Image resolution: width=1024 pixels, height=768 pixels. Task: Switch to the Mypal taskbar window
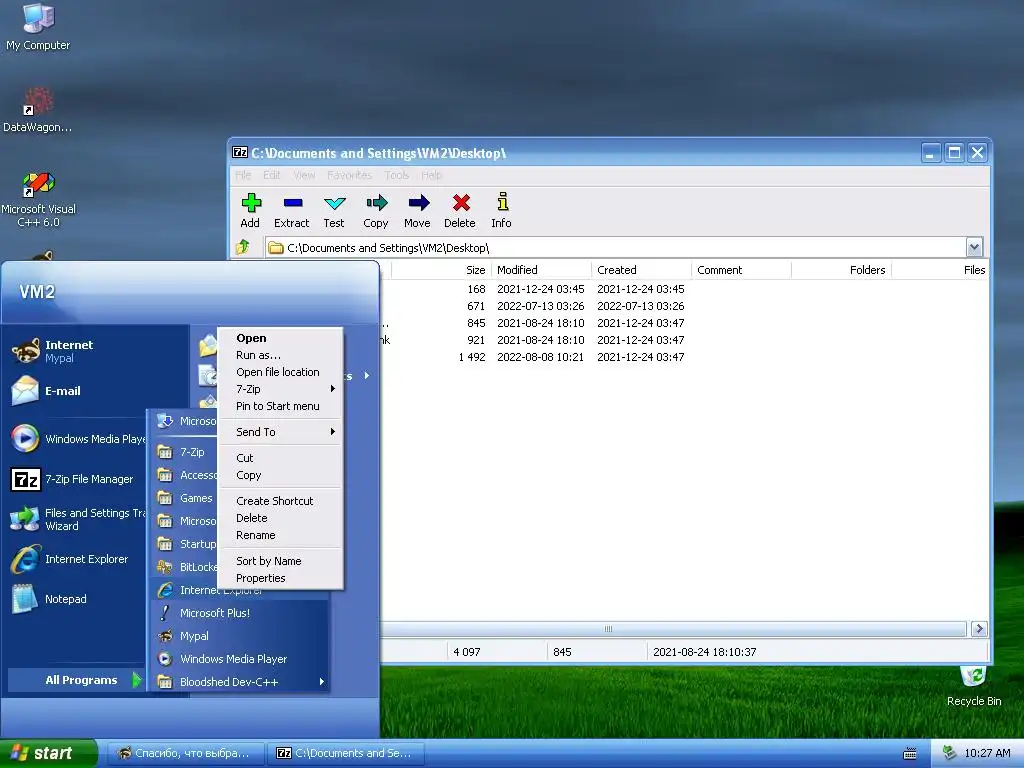185,753
